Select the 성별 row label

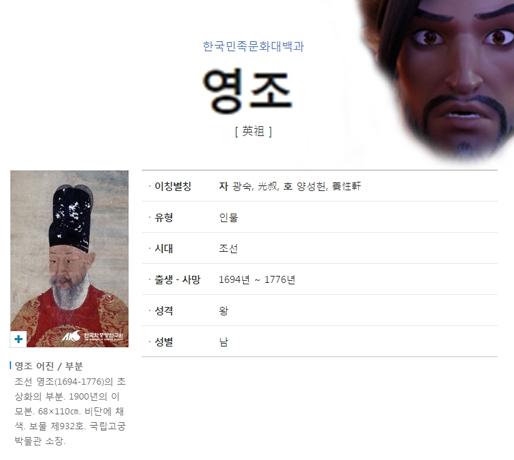(x=163, y=342)
